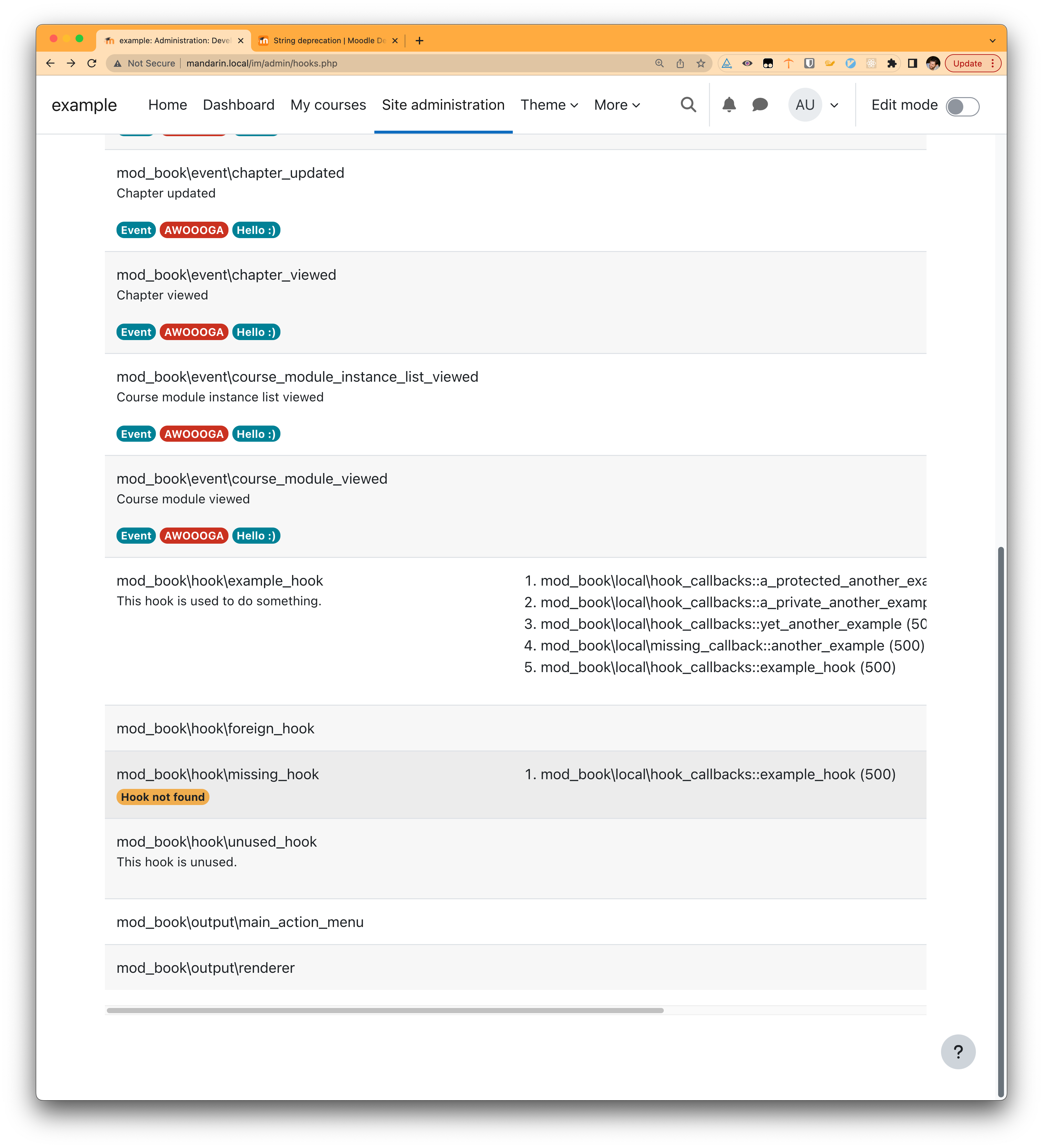
Task: Close the String deprecation tab
Action: pos(395,40)
